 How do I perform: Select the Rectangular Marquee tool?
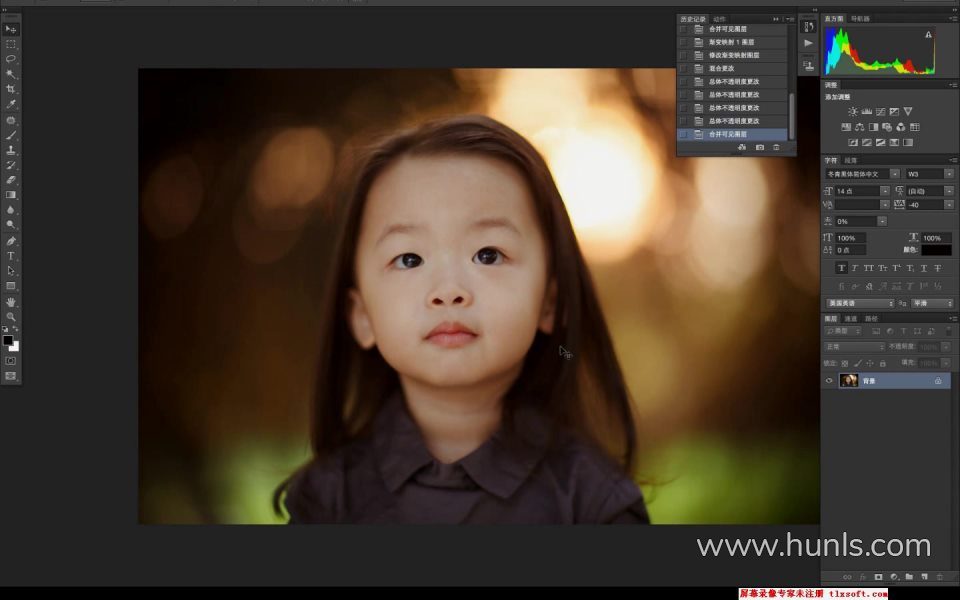pyautogui.click(x=10, y=44)
